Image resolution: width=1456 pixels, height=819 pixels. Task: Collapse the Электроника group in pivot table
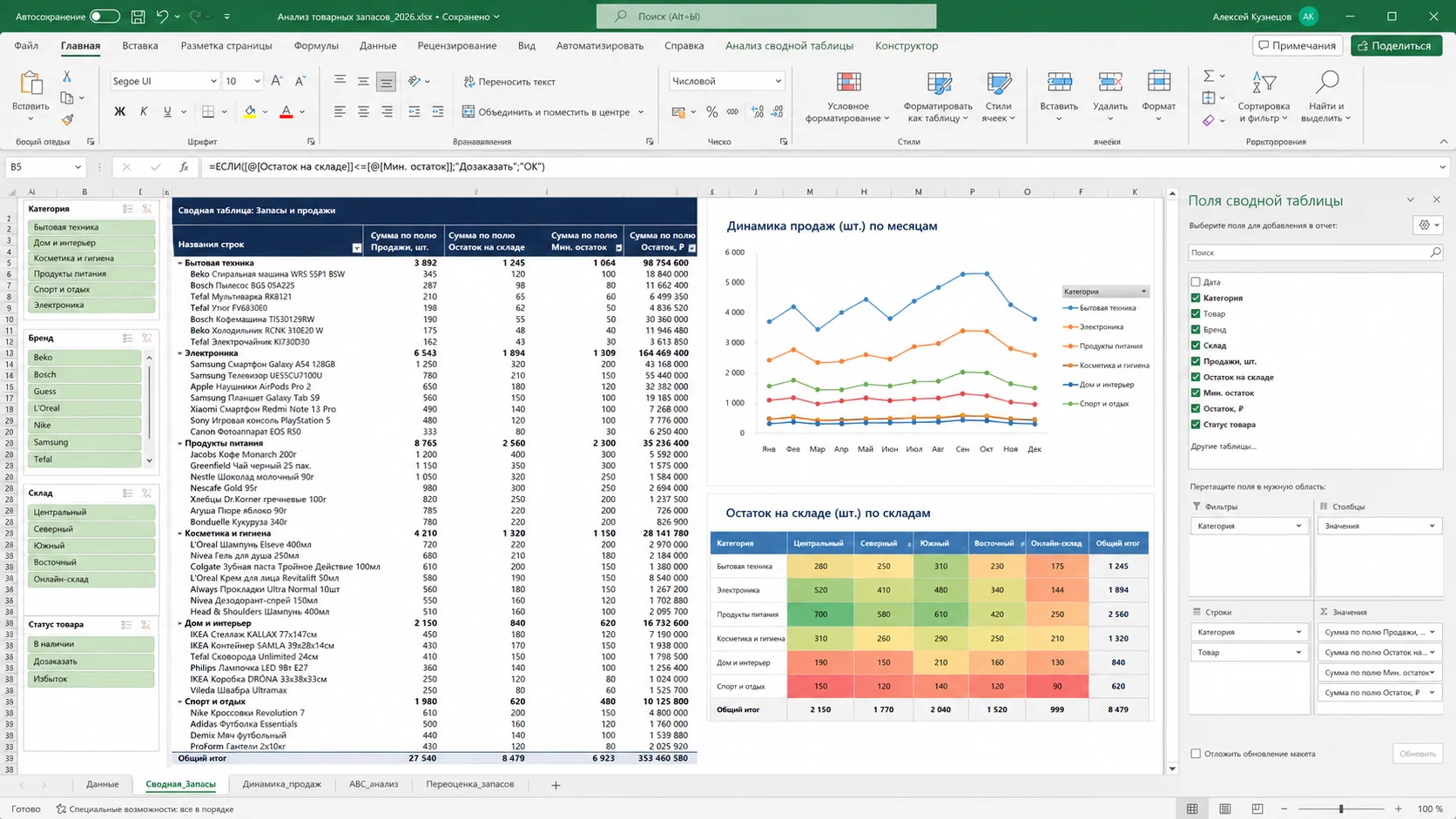click(180, 353)
